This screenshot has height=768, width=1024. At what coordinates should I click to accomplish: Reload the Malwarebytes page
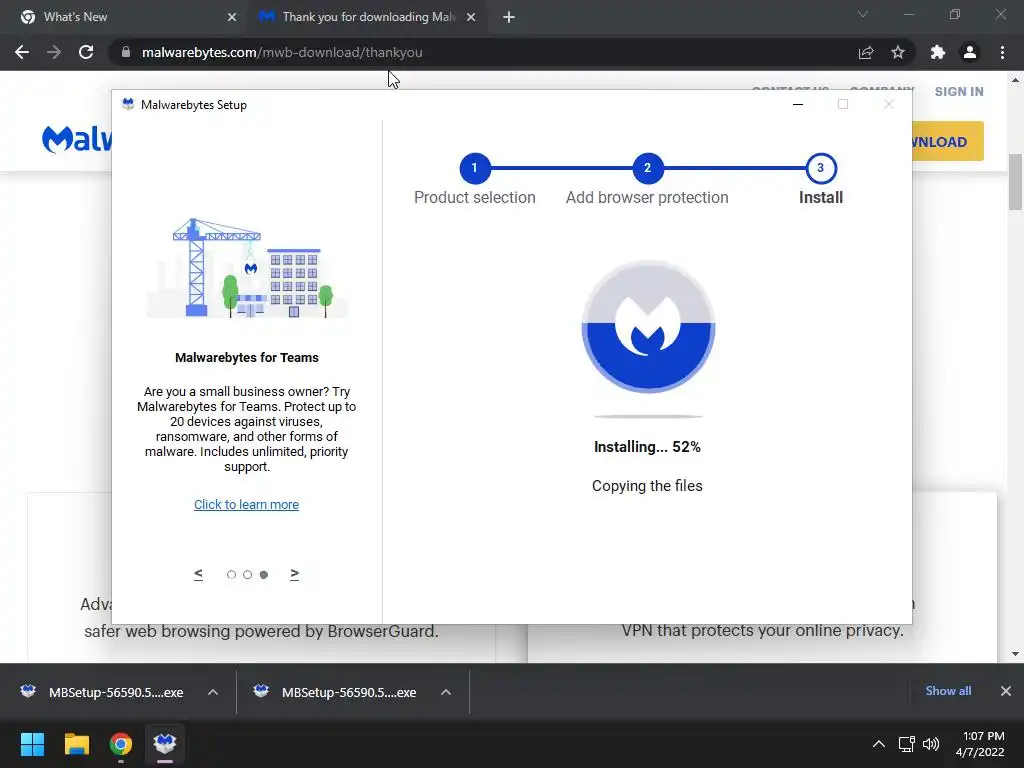(x=86, y=52)
